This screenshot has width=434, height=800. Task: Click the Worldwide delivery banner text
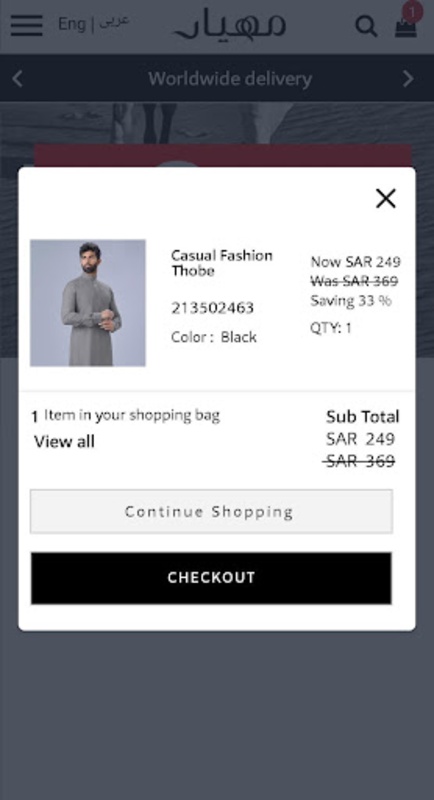[x=230, y=79]
